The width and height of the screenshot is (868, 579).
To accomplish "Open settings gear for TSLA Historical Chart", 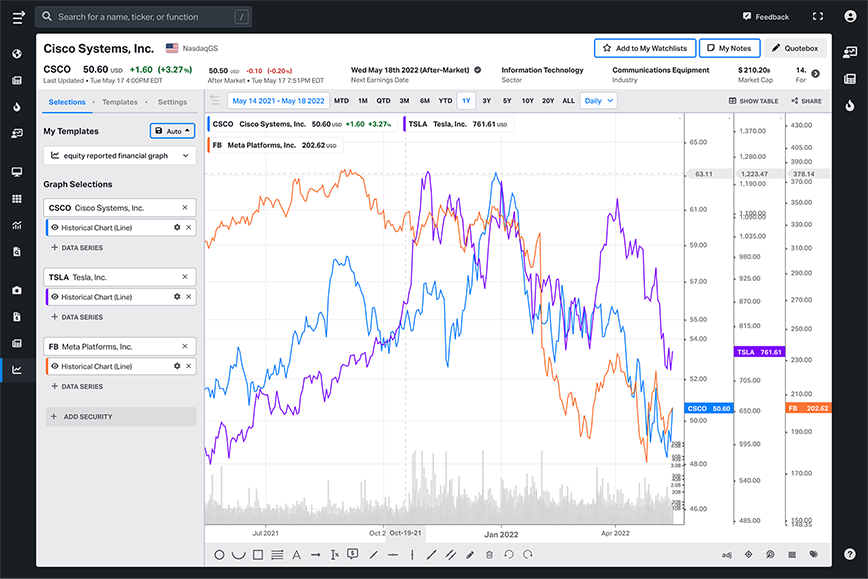I will (177, 297).
